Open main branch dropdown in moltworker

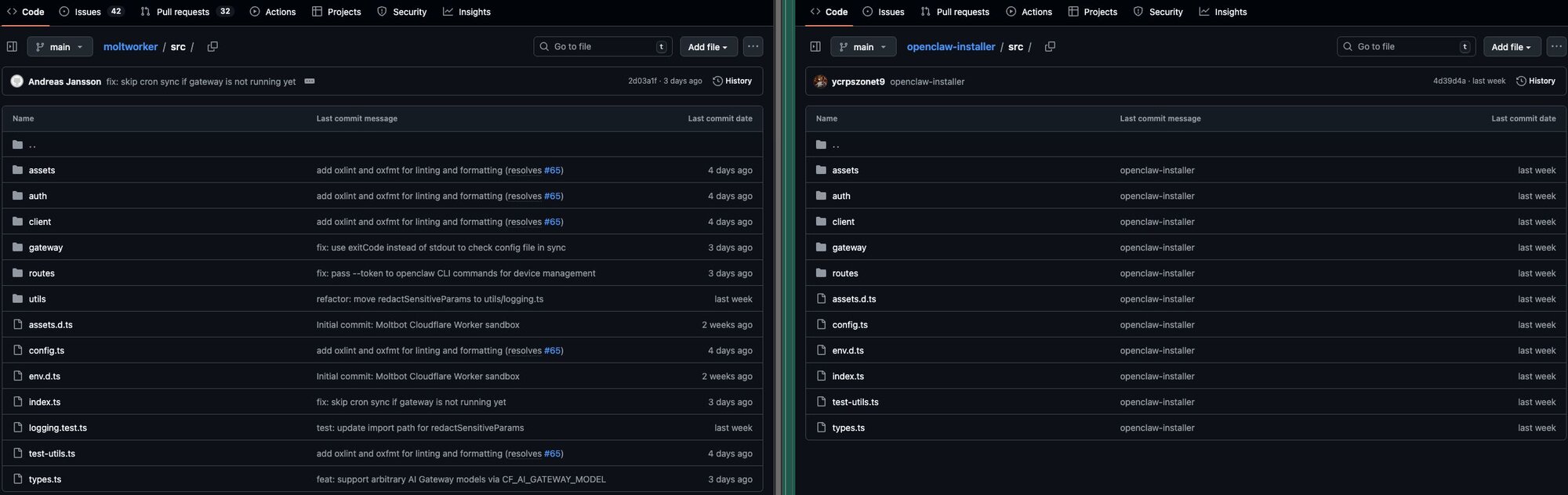click(x=60, y=47)
